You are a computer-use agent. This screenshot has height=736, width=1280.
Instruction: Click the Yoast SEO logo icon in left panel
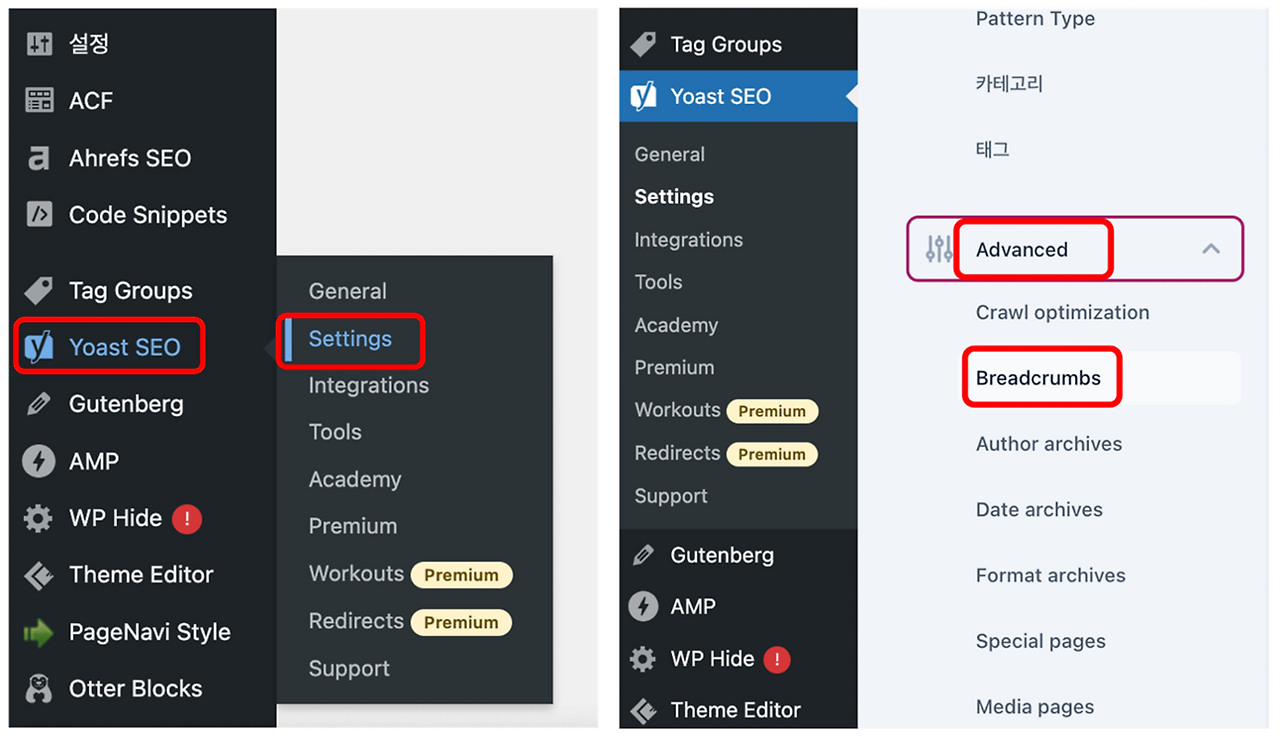pos(39,347)
